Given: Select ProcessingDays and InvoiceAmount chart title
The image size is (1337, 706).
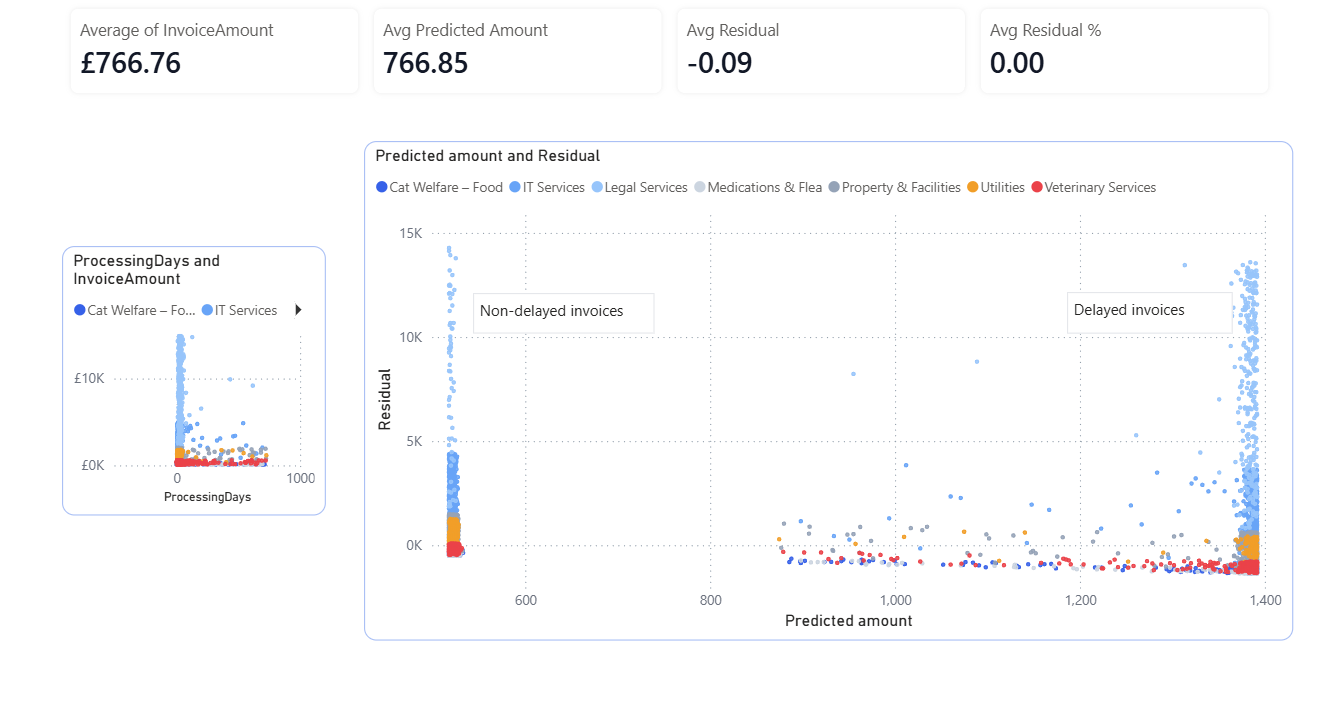Looking at the screenshot, I should pos(147,270).
